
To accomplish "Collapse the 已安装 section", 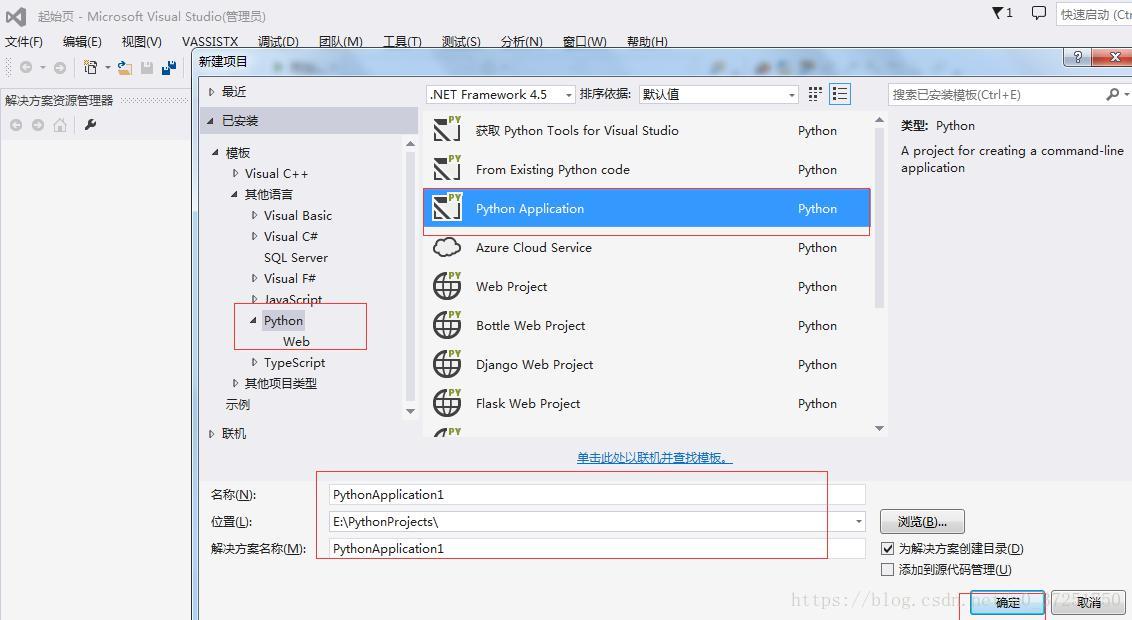I will 210,121.
